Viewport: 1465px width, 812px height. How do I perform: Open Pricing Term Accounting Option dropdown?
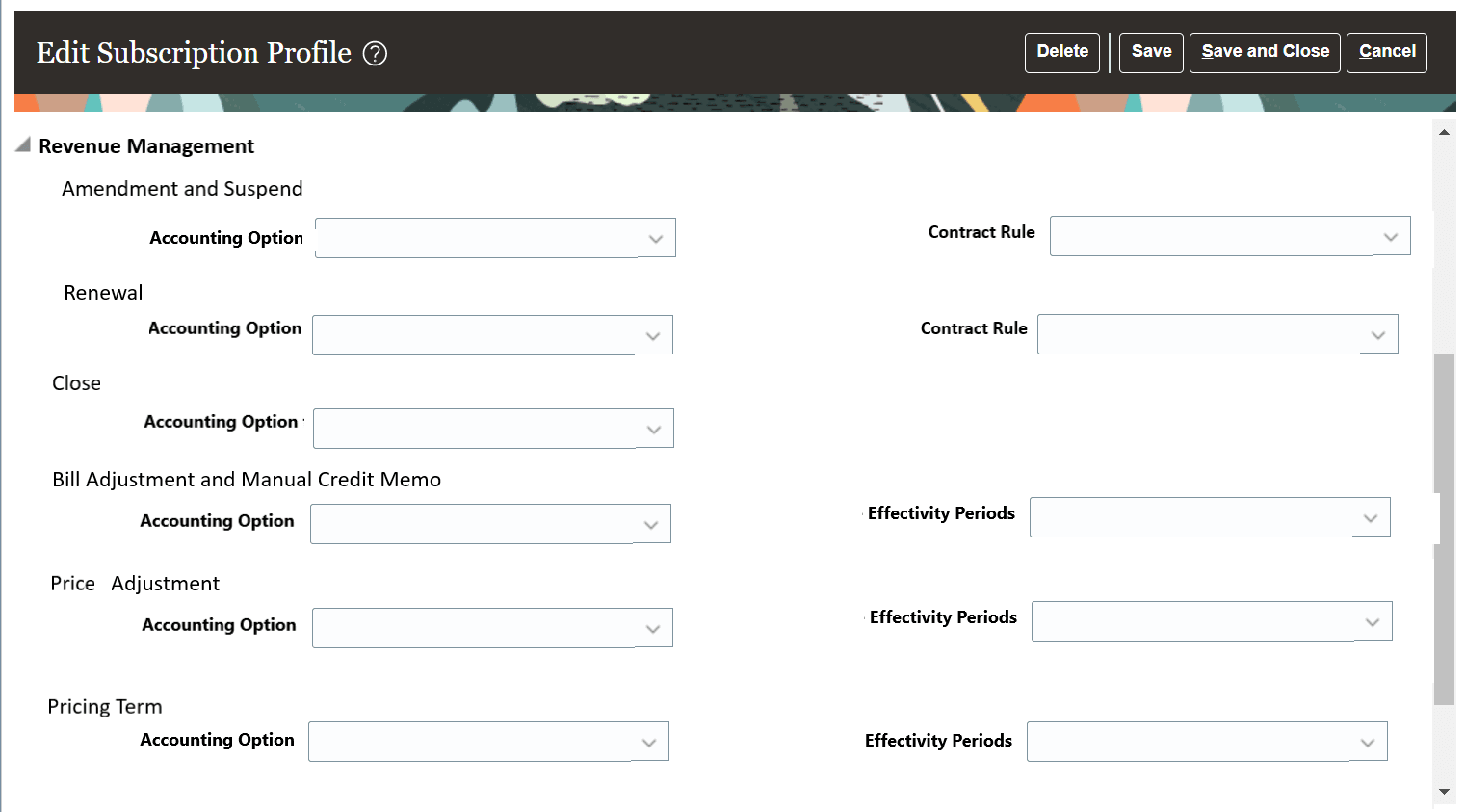tap(488, 742)
